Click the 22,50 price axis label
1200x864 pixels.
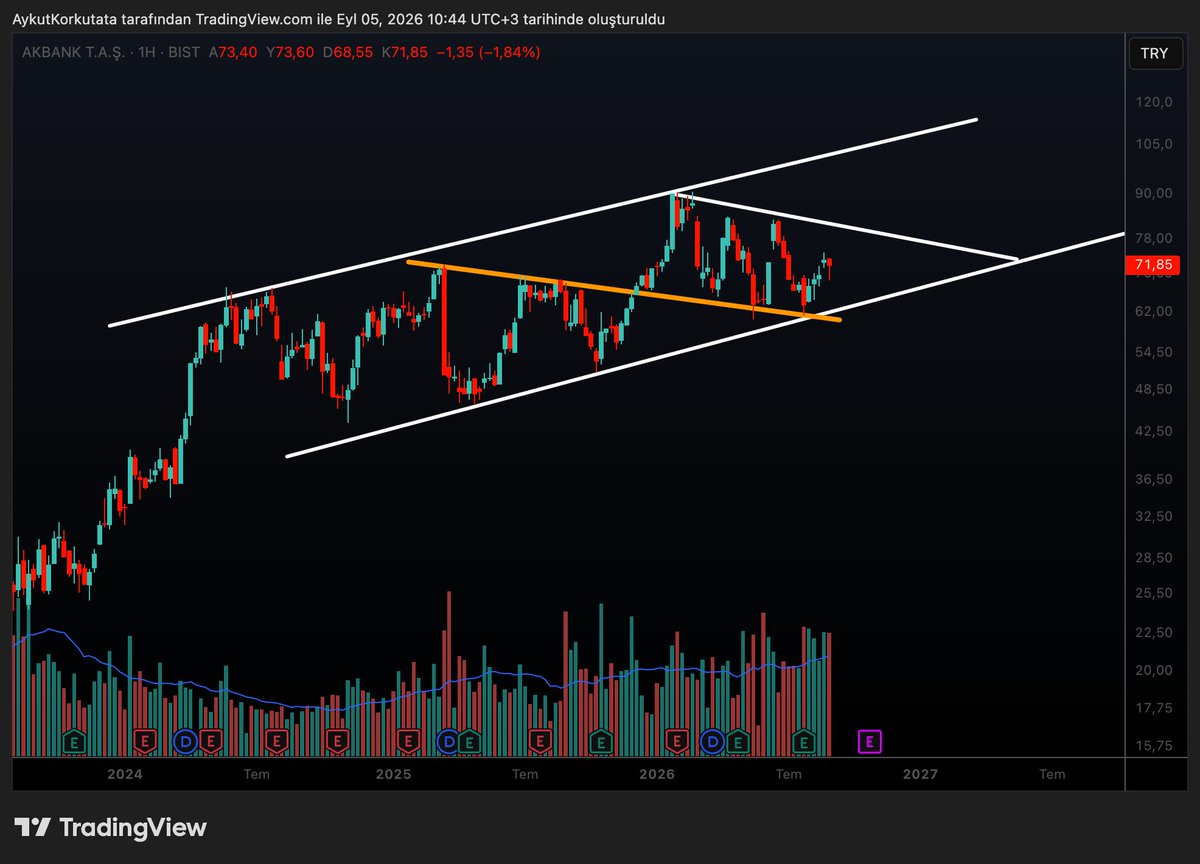(x=1155, y=632)
